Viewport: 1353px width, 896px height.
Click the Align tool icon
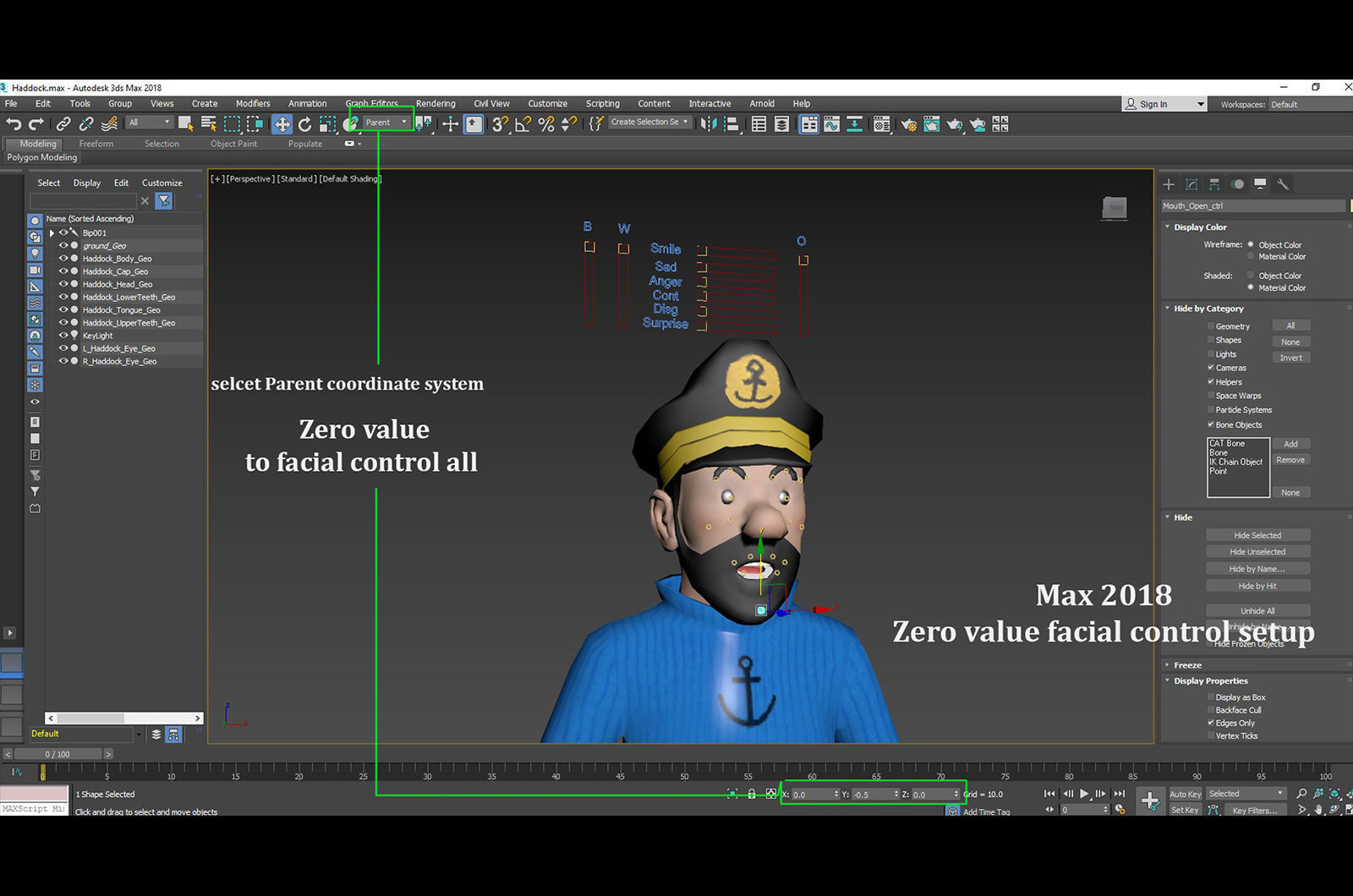point(732,124)
